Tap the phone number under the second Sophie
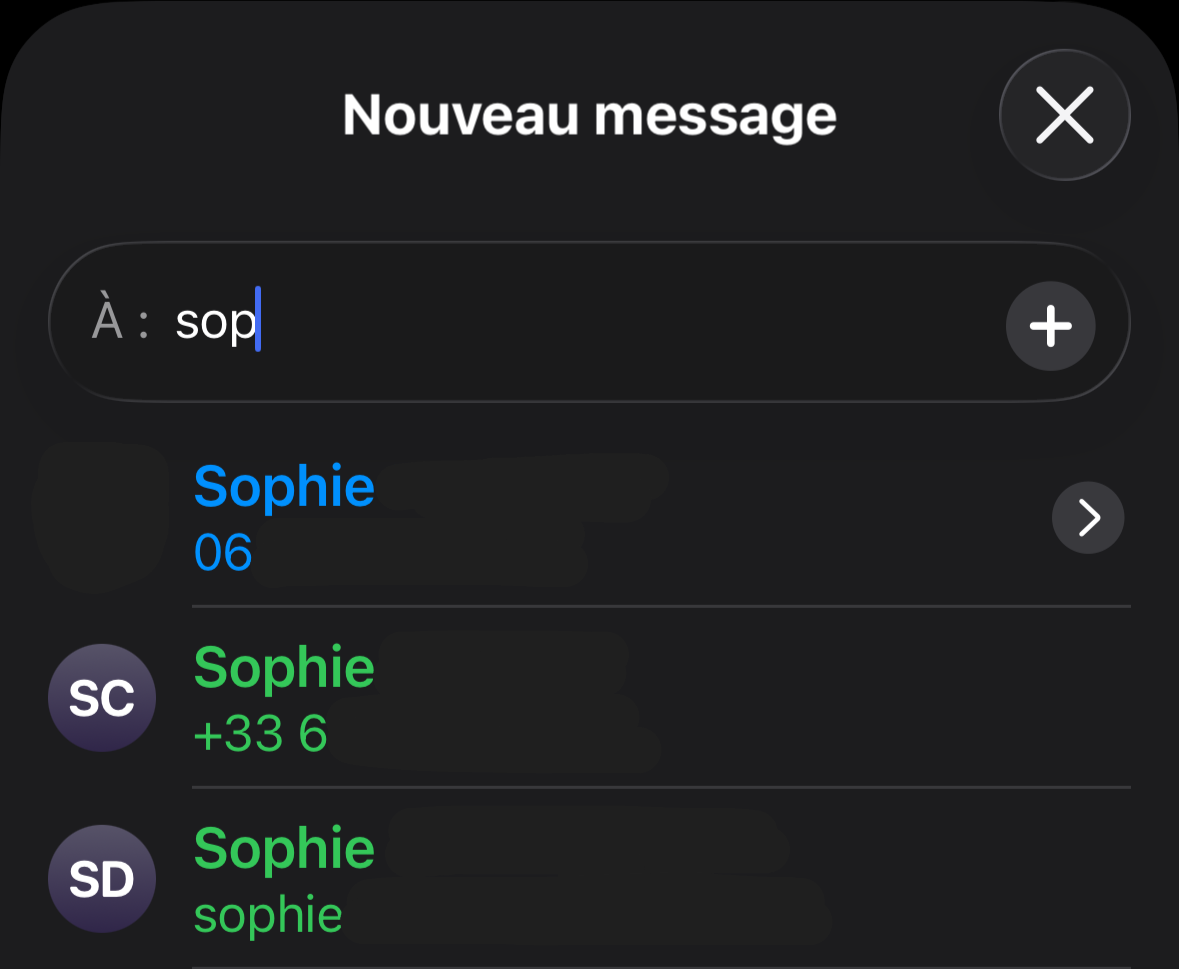This screenshot has width=1179, height=969. [260, 733]
